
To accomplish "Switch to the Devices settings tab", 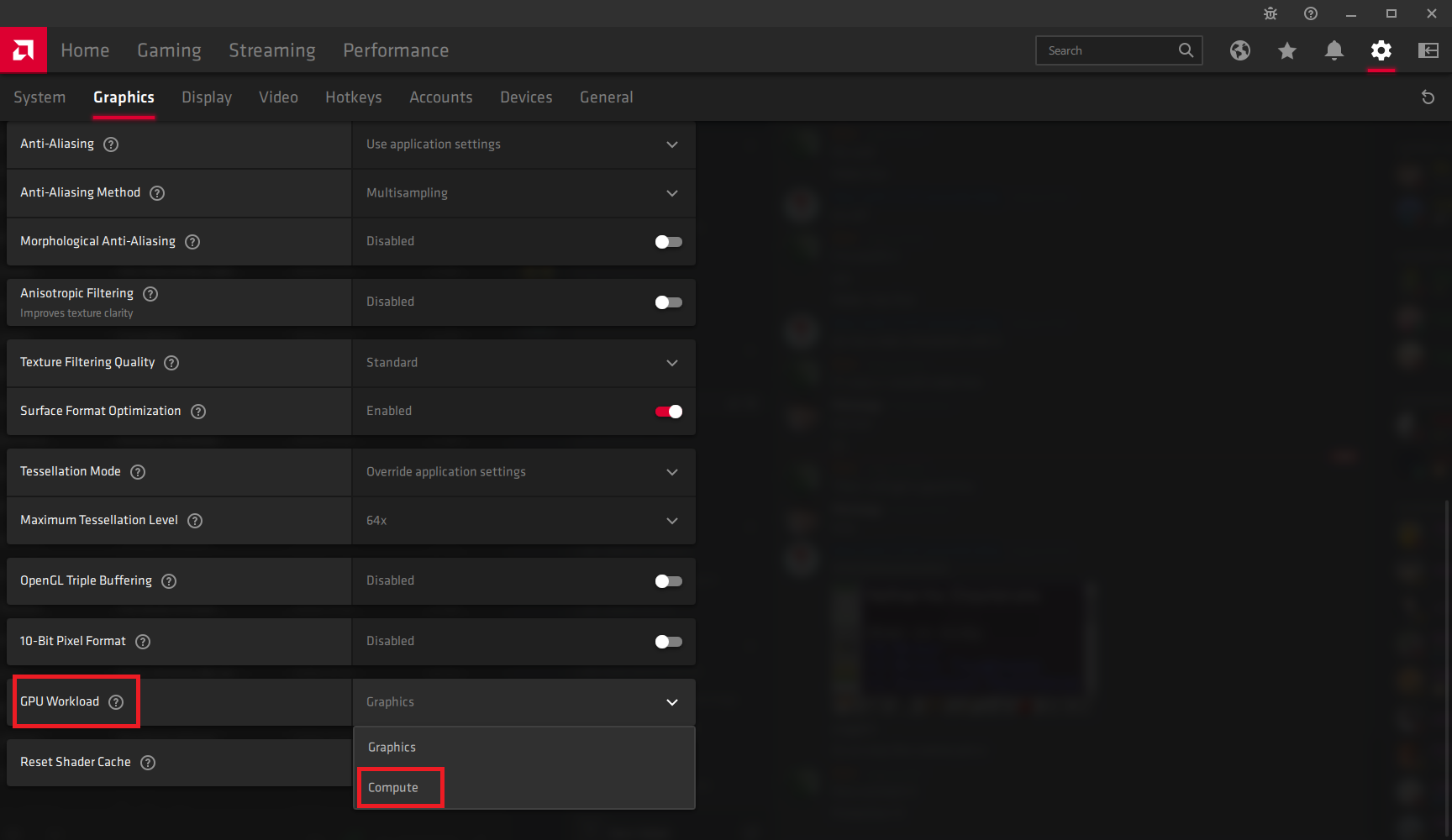I will click(526, 97).
